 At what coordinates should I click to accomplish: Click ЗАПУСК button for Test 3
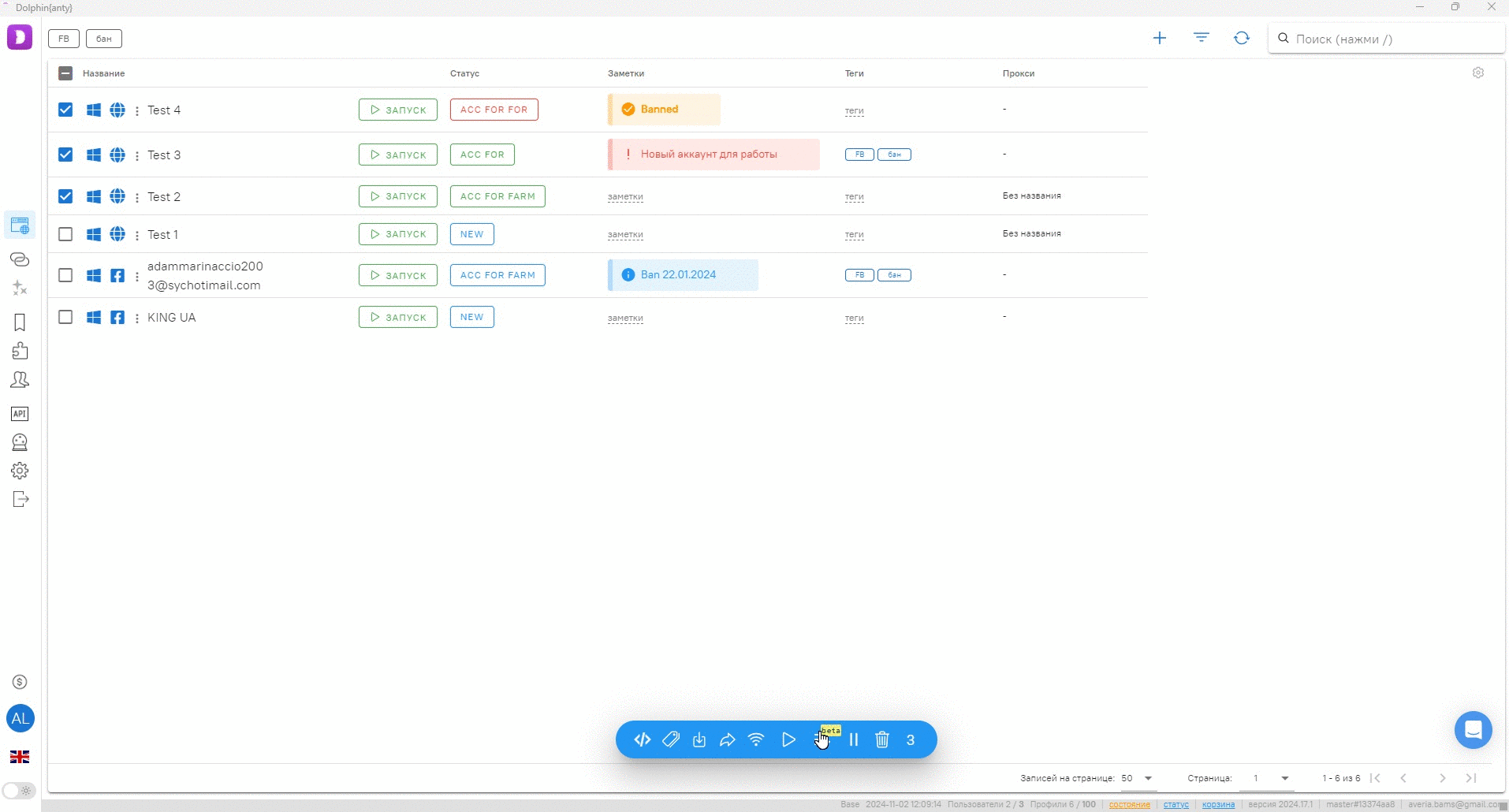398,155
